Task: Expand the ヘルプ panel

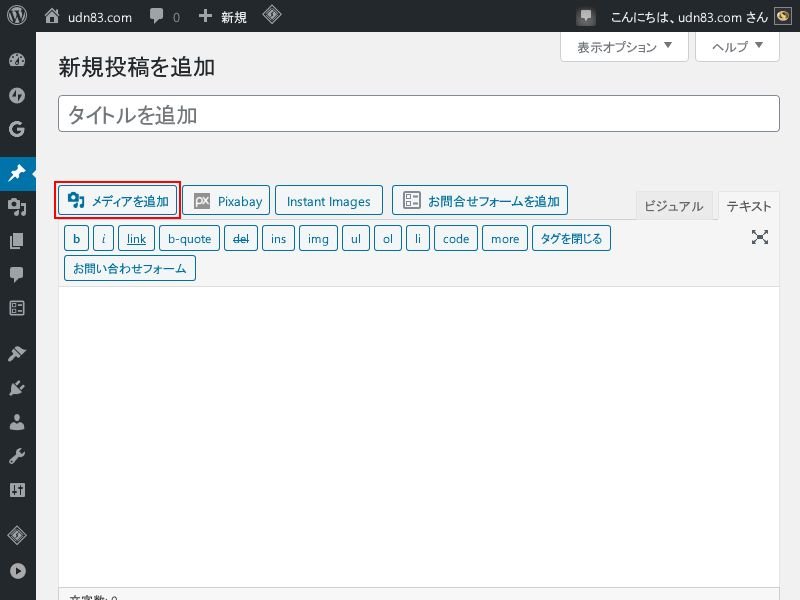Action: click(737, 47)
